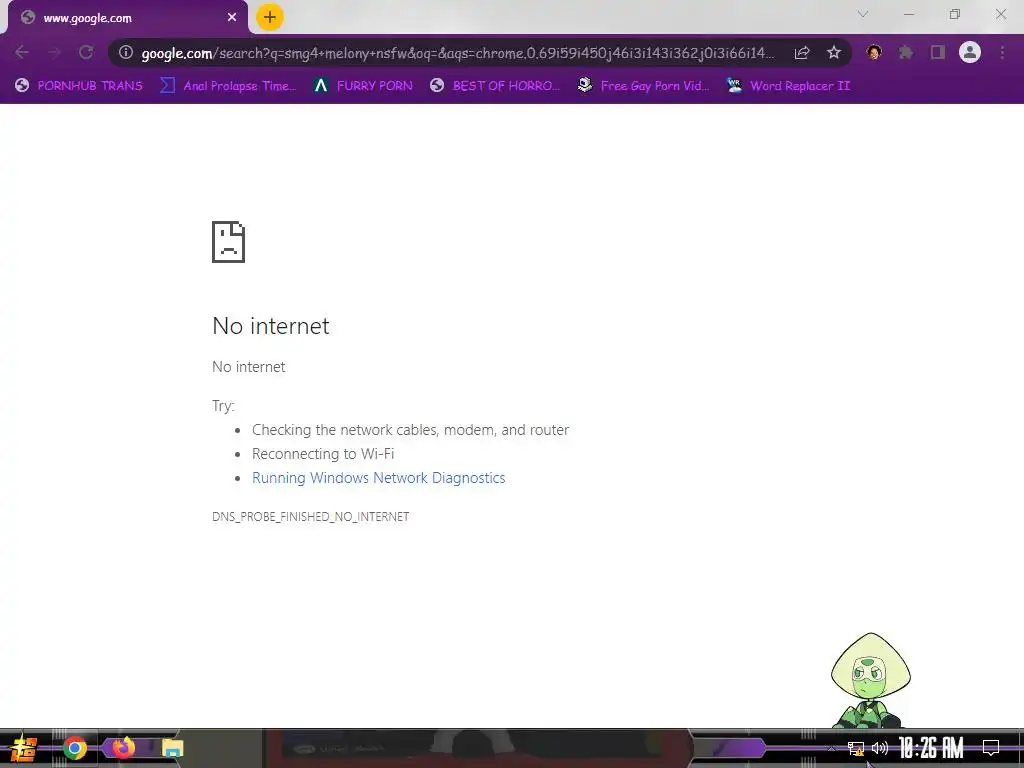Click the sad page error icon

[229, 242]
